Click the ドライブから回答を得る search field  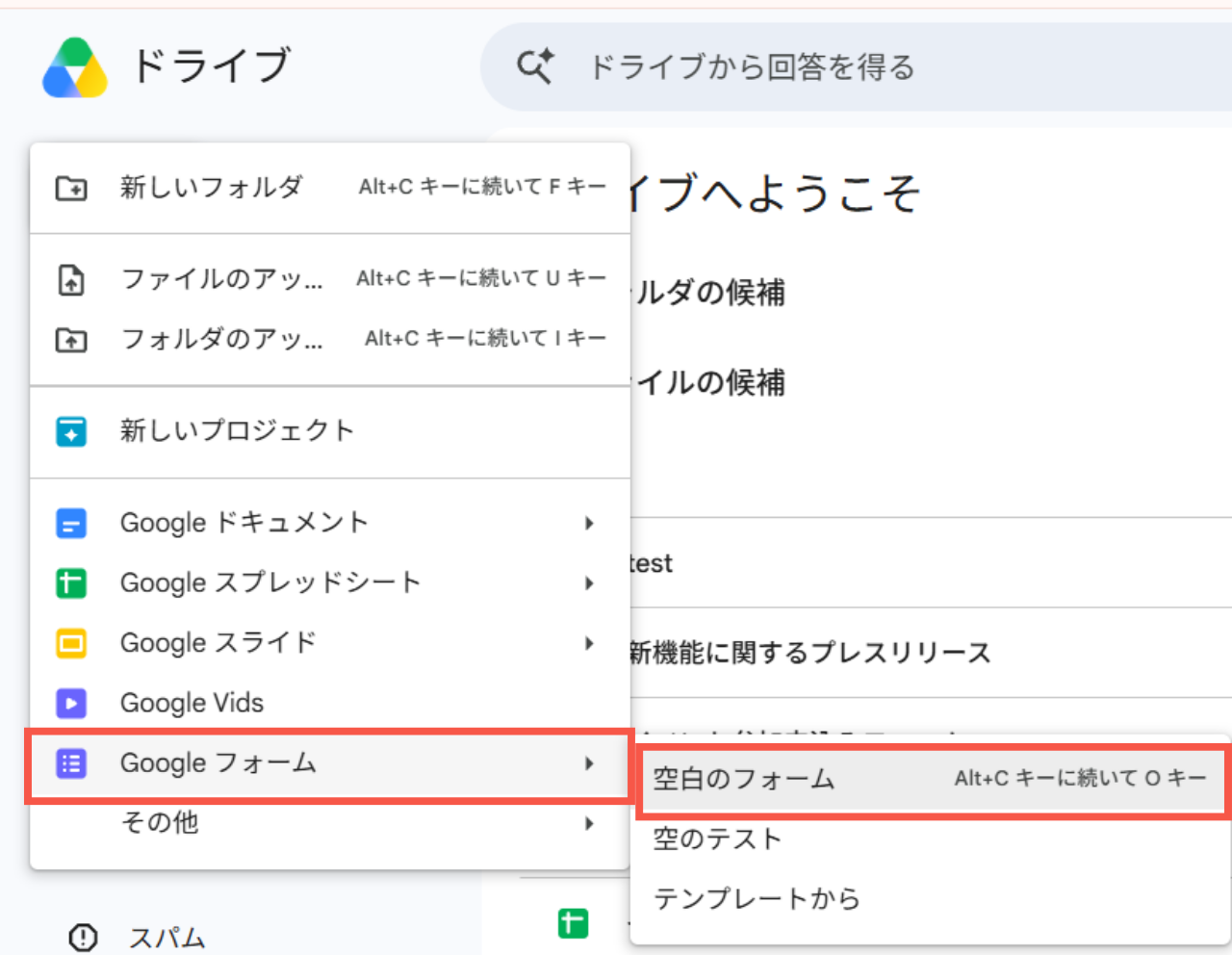point(857,67)
